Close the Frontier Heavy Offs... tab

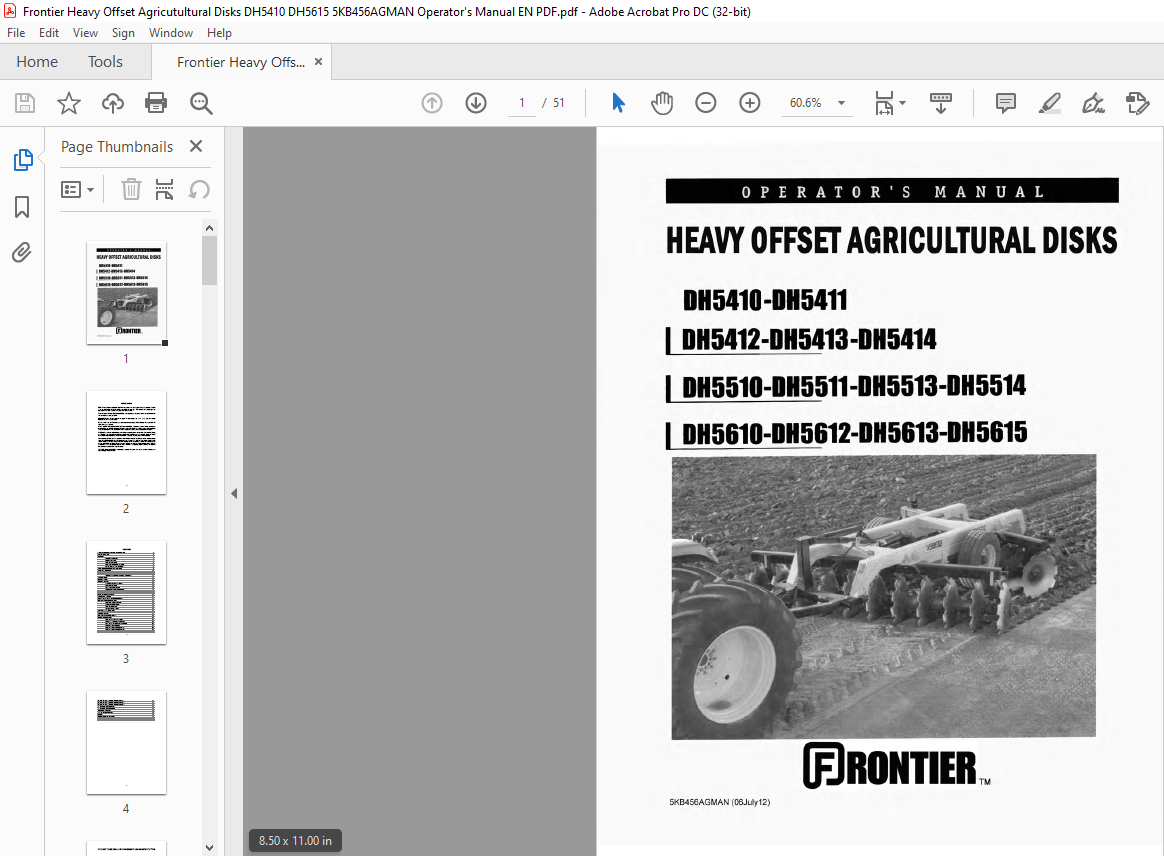(x=318, y=62)
